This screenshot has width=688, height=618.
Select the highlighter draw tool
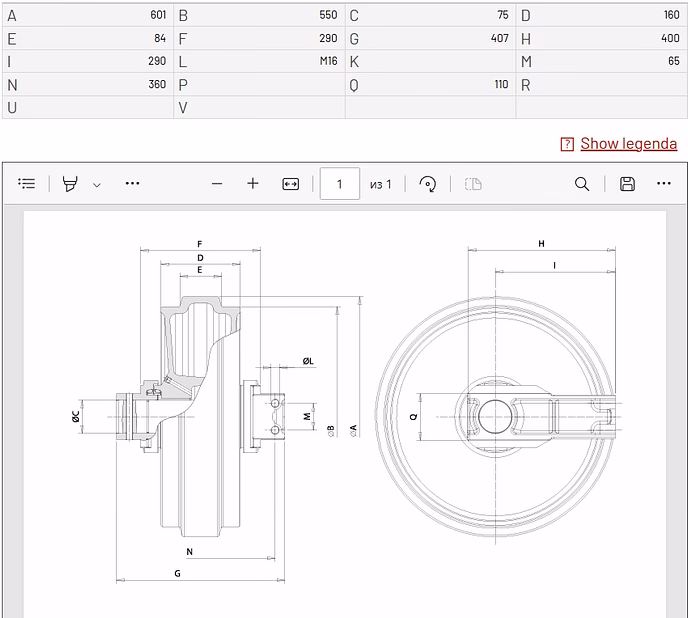coord(70,183)
